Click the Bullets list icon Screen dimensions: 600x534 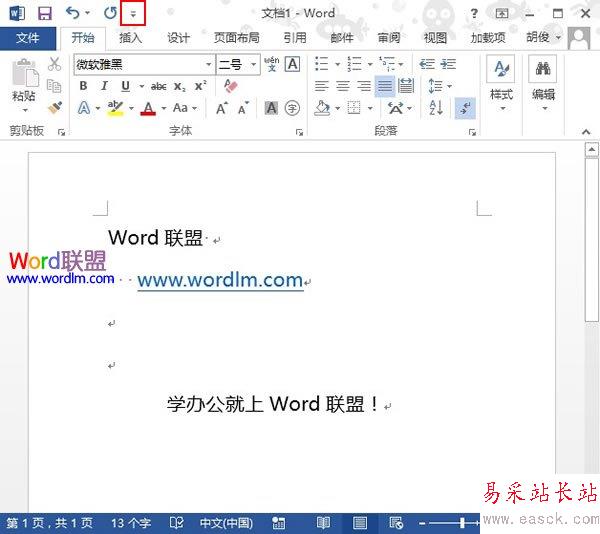(x=321, y=64)
